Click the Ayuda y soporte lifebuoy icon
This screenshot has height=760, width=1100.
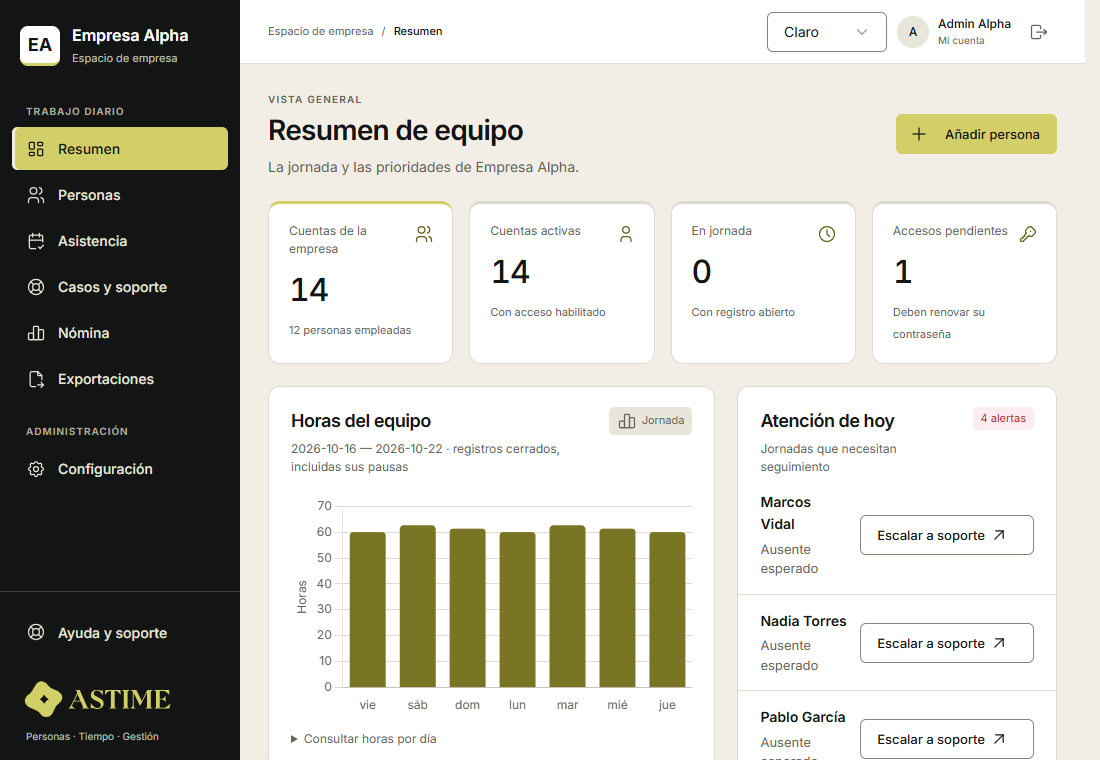36,632
